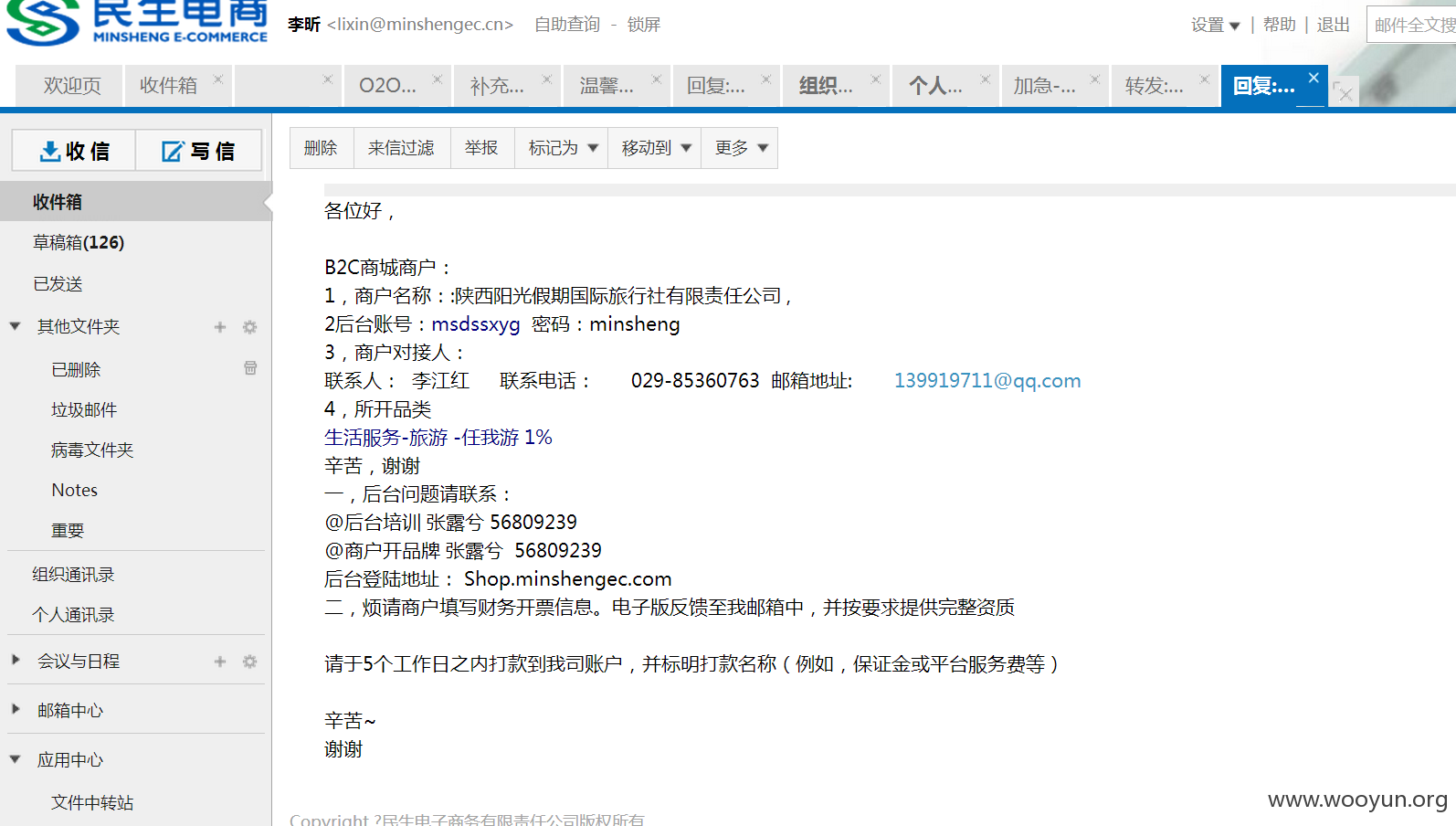1456x826 pixels.
Task: Click the 自助查询 link
Action: 567,25
